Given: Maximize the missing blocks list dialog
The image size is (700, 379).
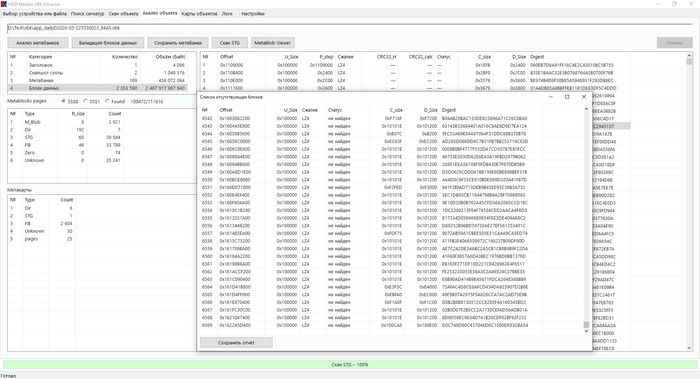Looking at the screenshot, I should 567,97.
